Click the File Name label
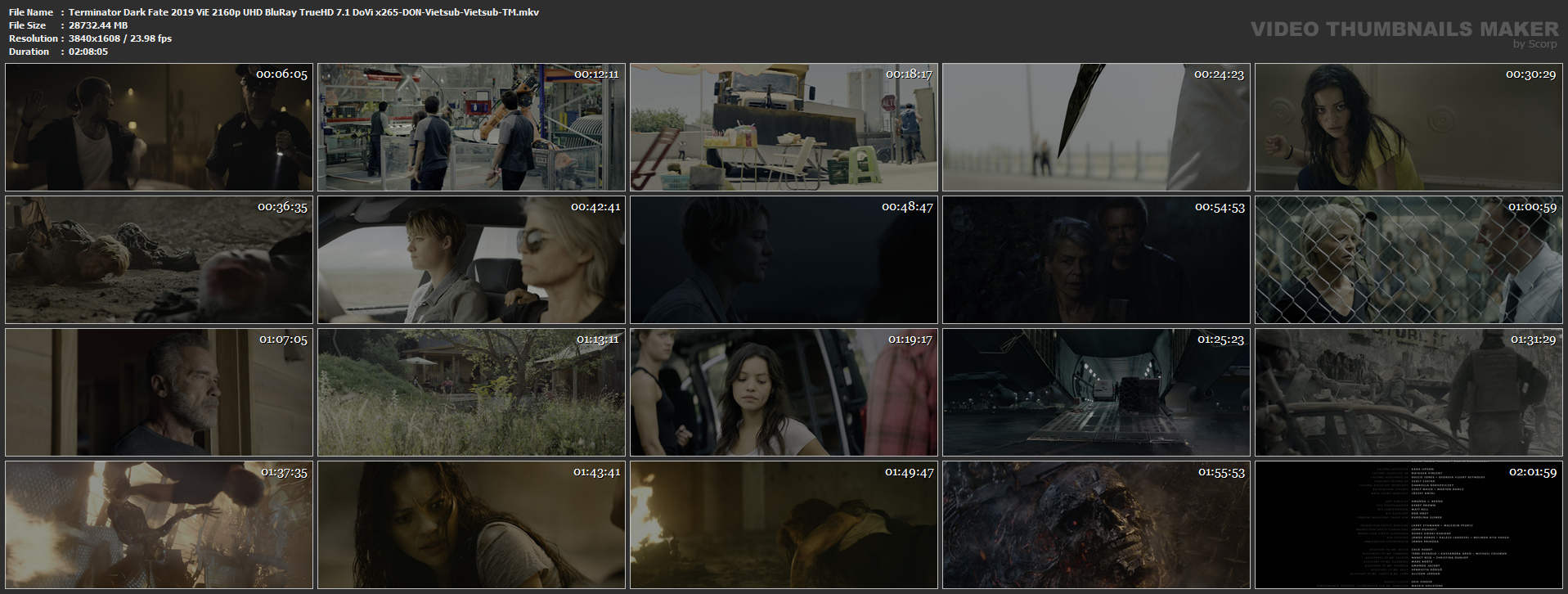 pyautogui.click(x=31, y=12)
